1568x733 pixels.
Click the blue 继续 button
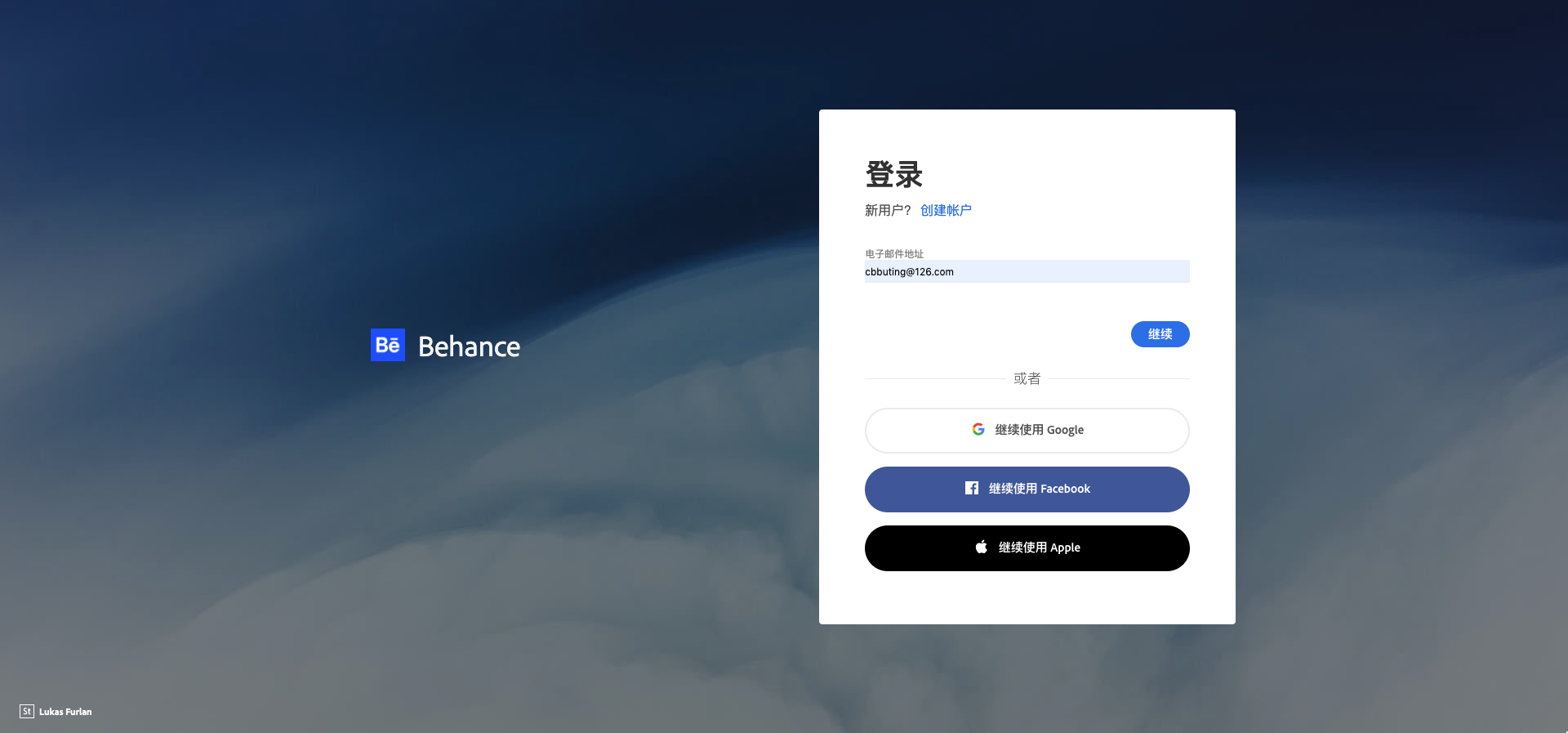pyautogui.click(x=1160, y=334)
